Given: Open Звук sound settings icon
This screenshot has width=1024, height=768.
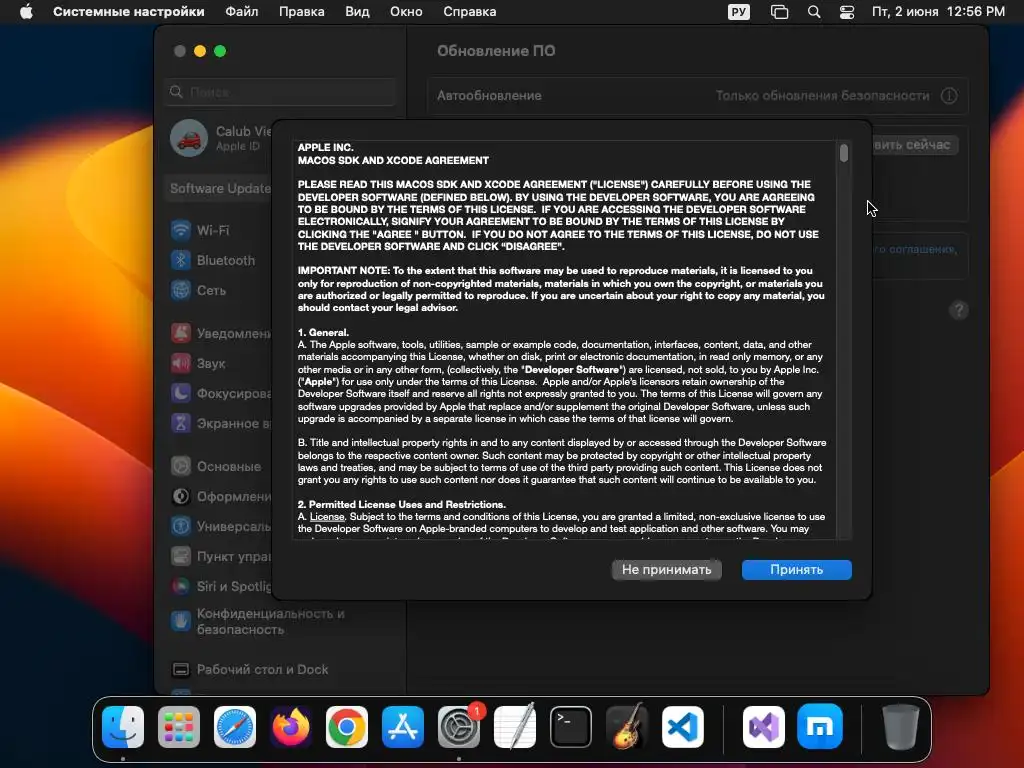Looking at the screenshot, I should pyautogui.click(x=181, y=363).
